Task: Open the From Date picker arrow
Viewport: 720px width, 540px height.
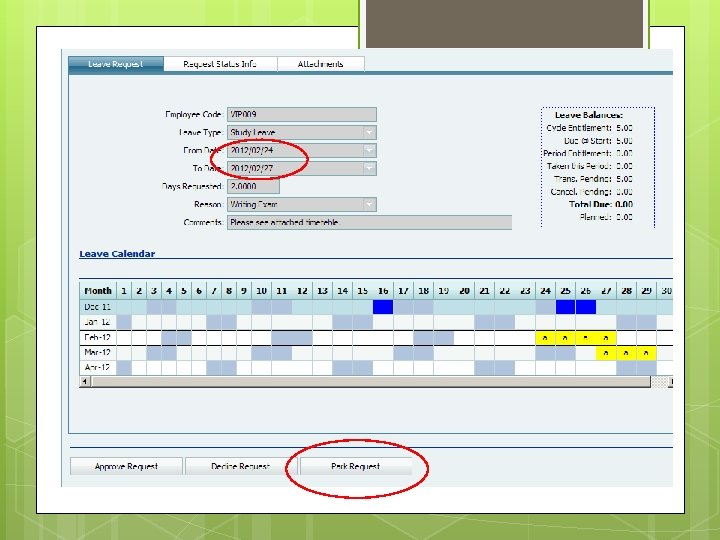Action: coord(369,150)
